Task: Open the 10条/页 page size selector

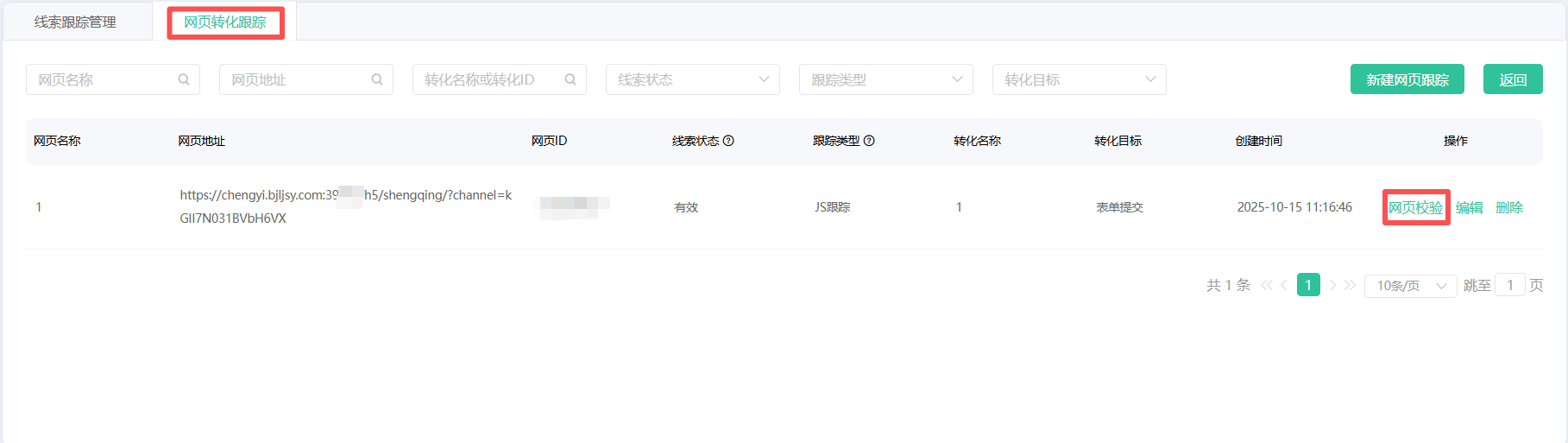Action: 1410,286
